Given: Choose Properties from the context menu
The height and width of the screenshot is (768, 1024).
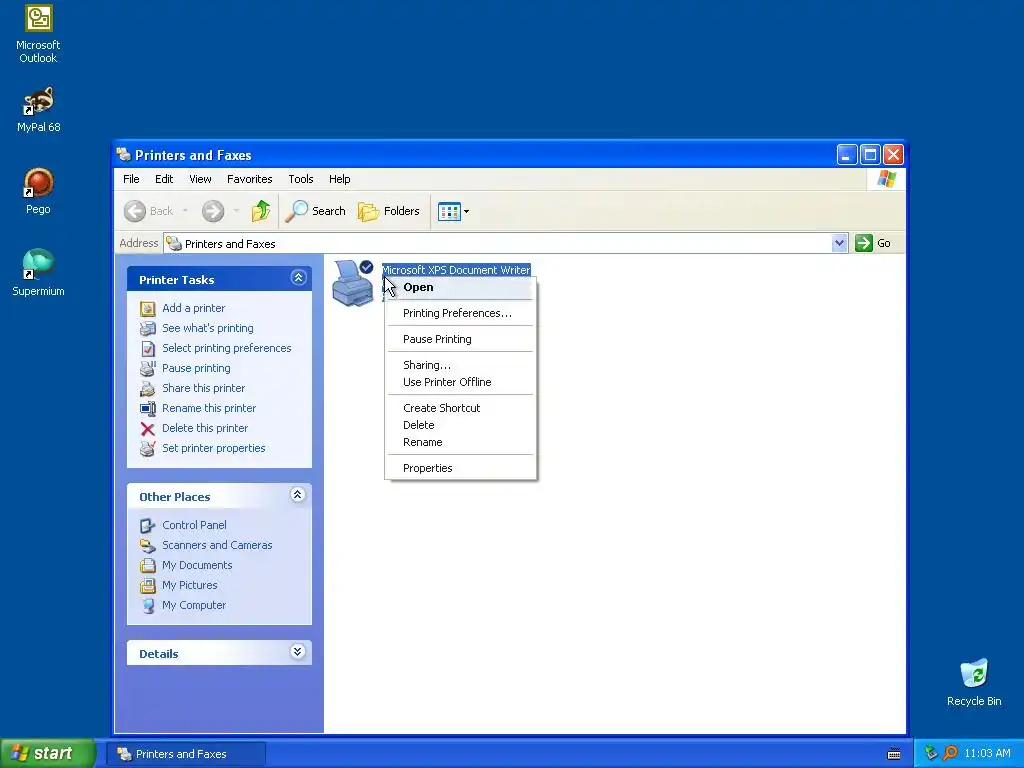Looking at the screenshot, I should (x=460, y=468).
